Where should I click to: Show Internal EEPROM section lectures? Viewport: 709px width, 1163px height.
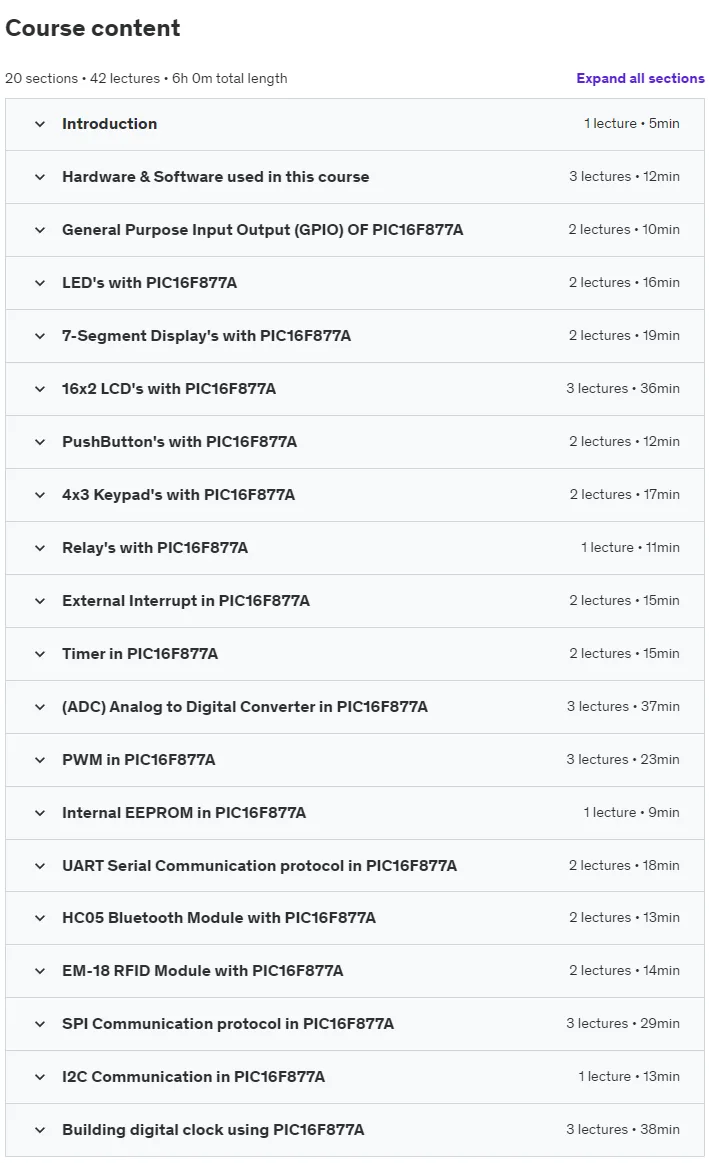354,813
